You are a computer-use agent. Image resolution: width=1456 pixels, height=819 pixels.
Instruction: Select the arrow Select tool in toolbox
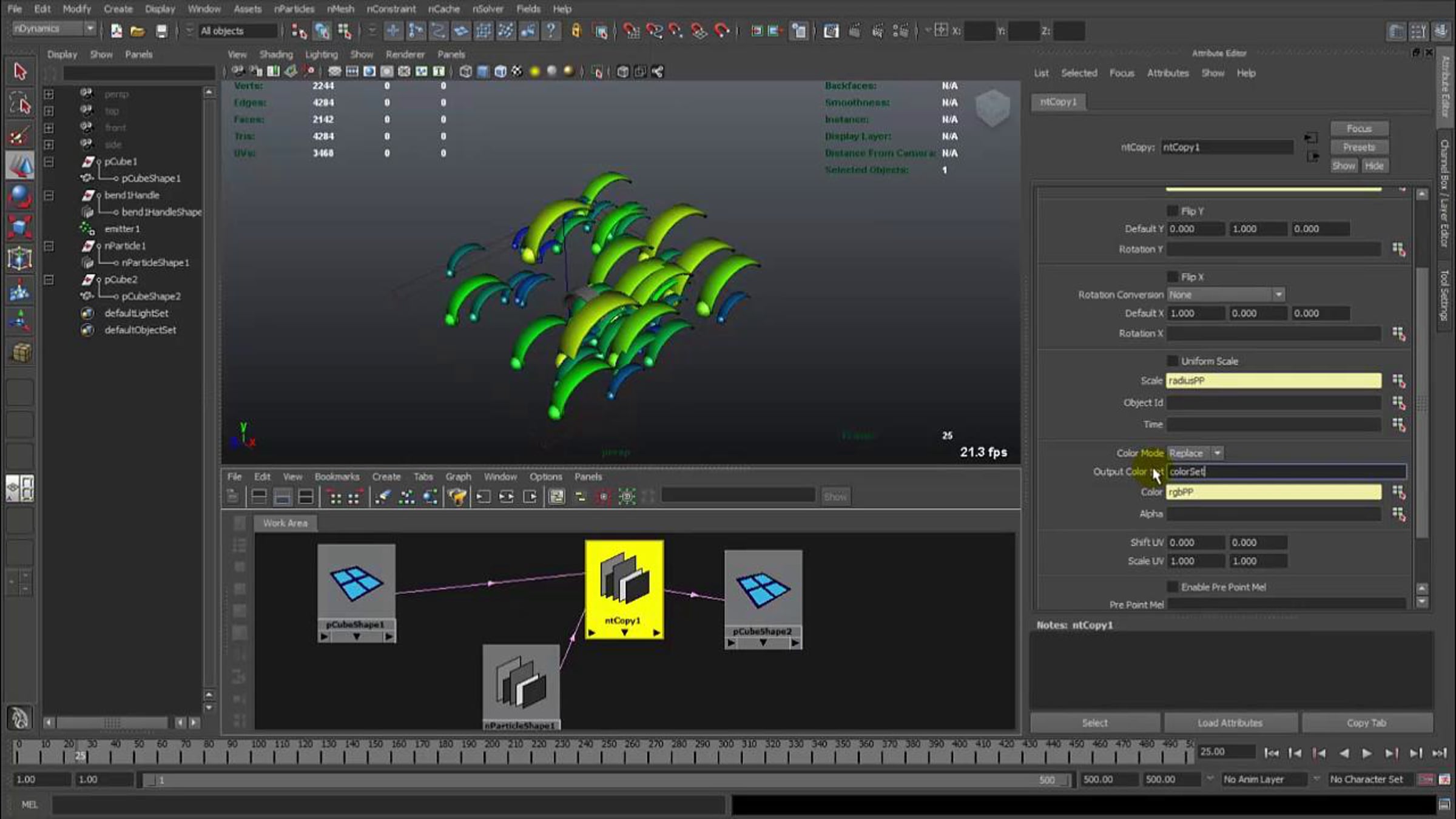coord(19,72)
